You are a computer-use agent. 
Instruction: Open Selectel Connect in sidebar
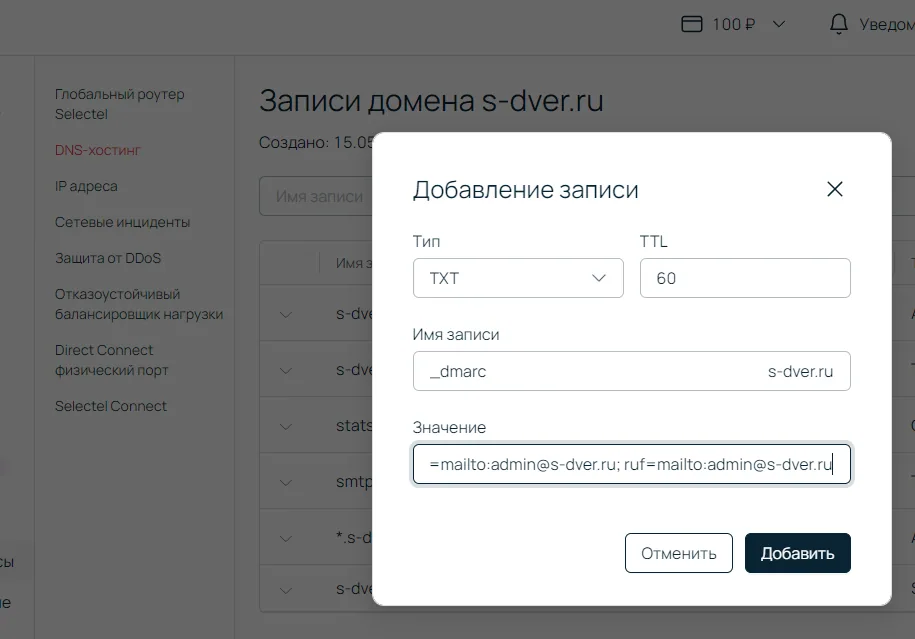click(x=111, y=406)
